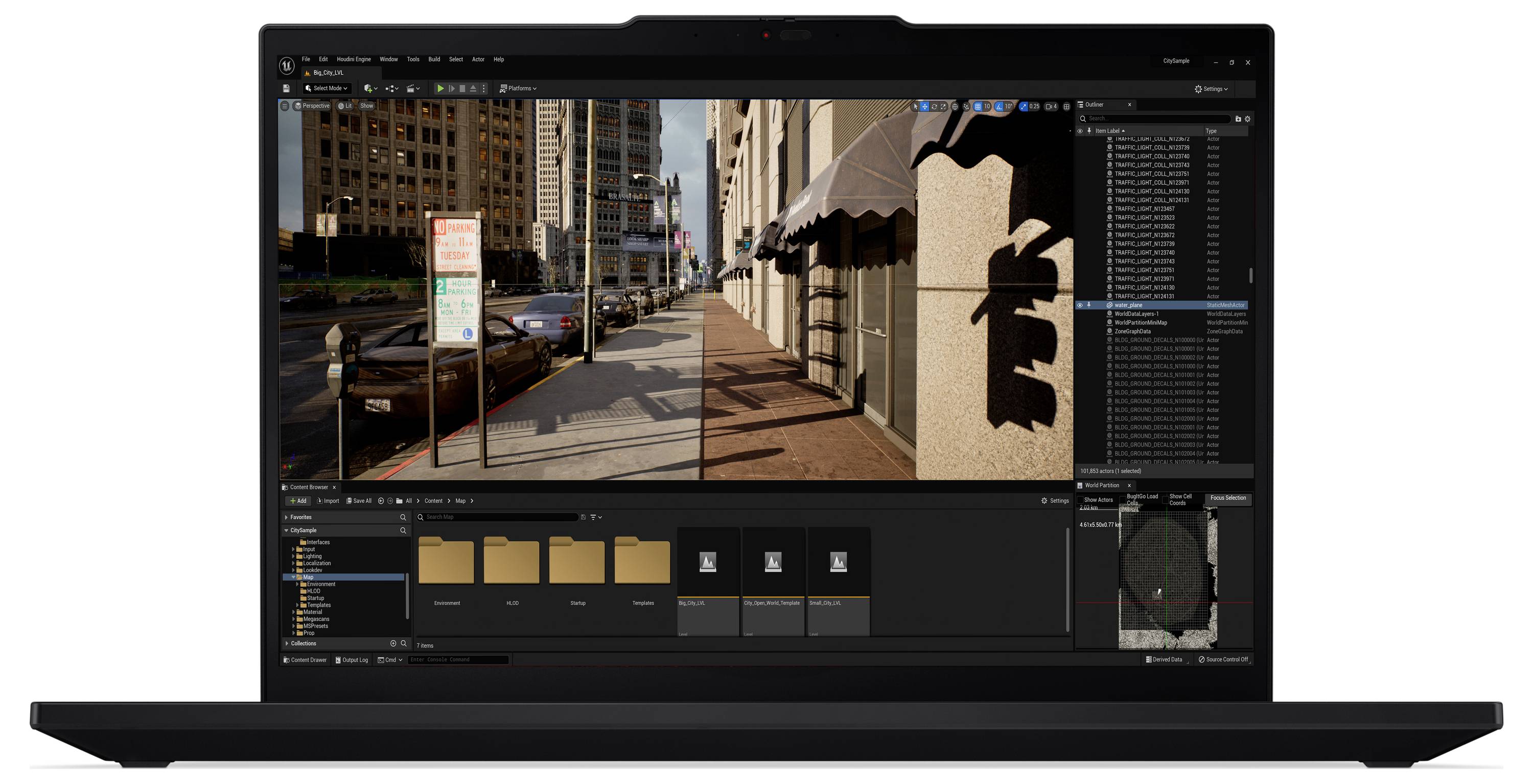
Task: Click the Add Actor cube icon
Action: click(369, 88)
